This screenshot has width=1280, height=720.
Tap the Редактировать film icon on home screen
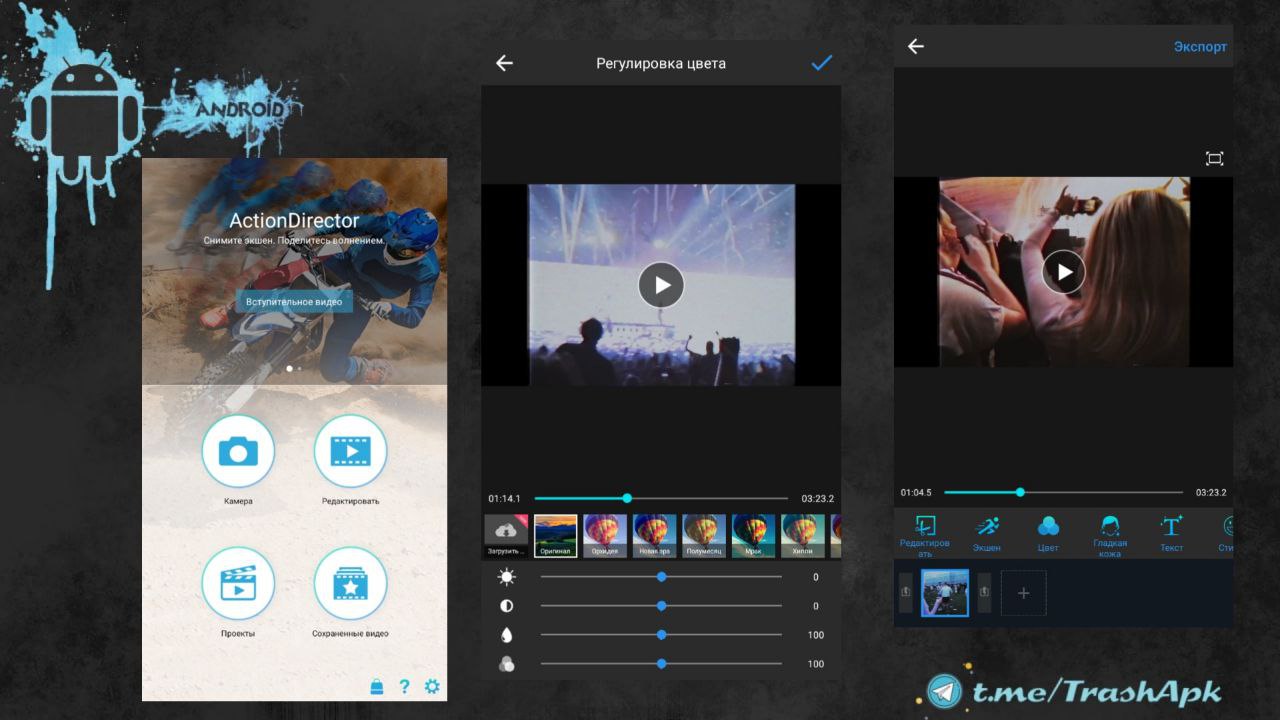click(350, 451)
